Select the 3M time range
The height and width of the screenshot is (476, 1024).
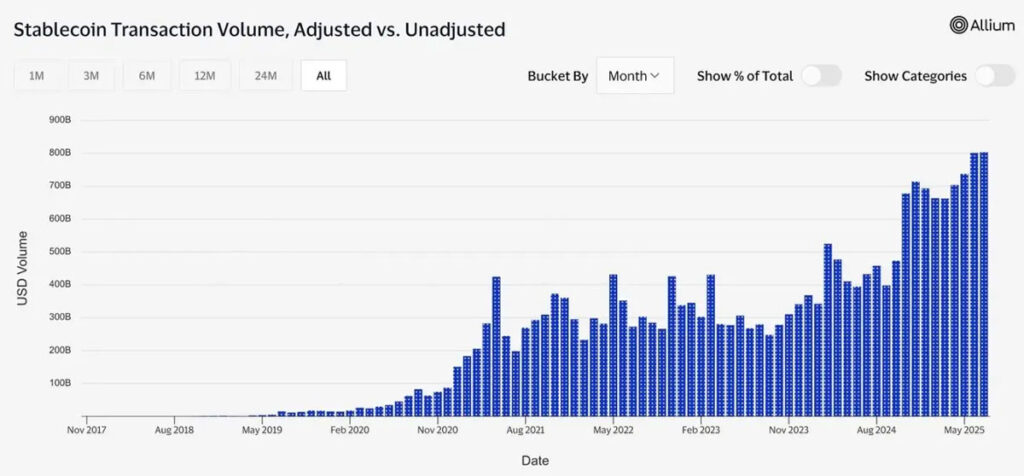[91, 76]
